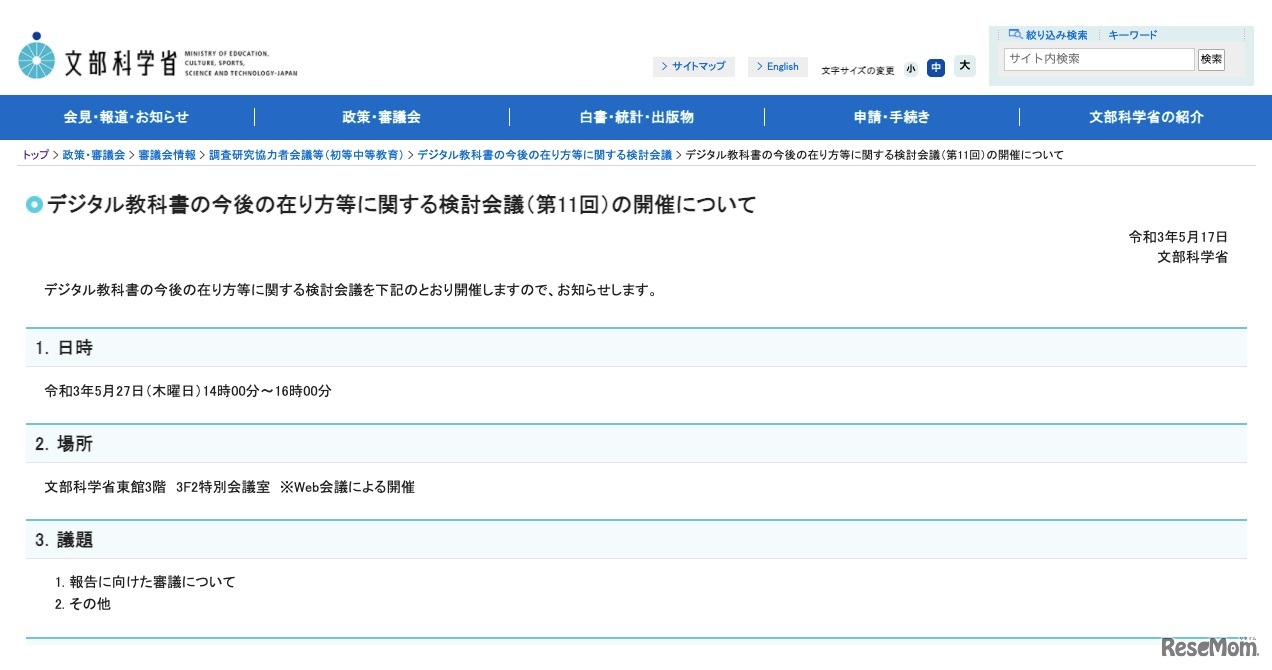This screenshot has height=670, width=1272.
Task: Click inside the サイト内検索 search field
Action: [1097, 59]
